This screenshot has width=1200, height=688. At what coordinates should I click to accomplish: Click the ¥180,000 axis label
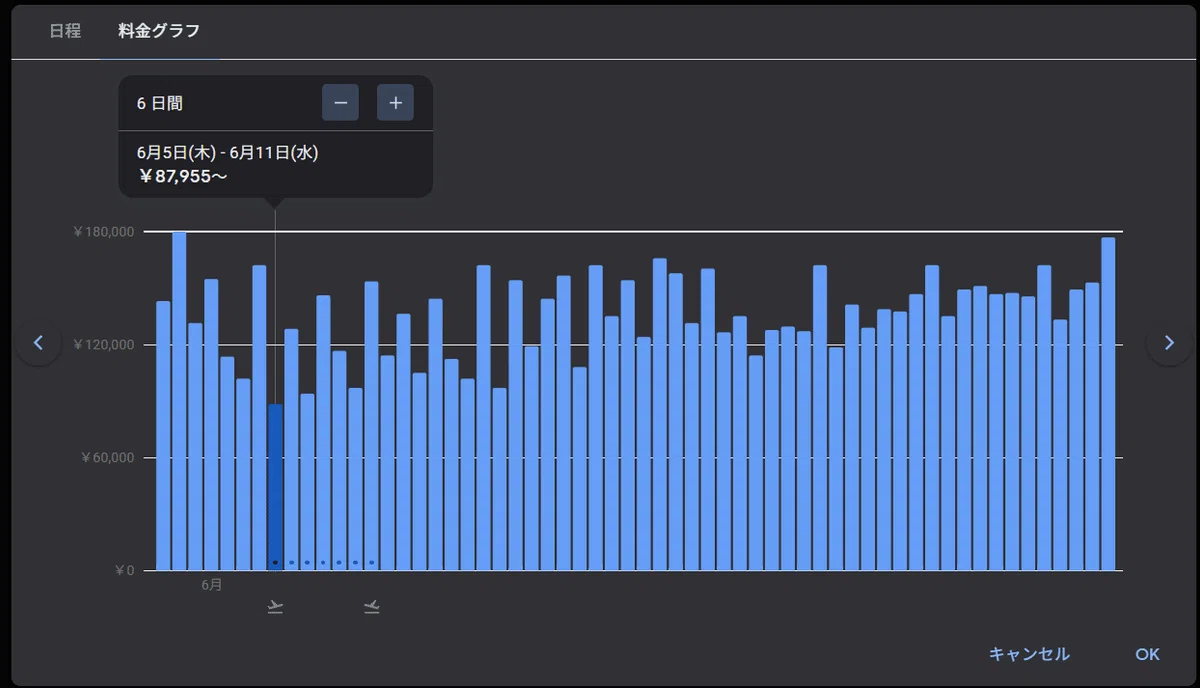[103, 232]
